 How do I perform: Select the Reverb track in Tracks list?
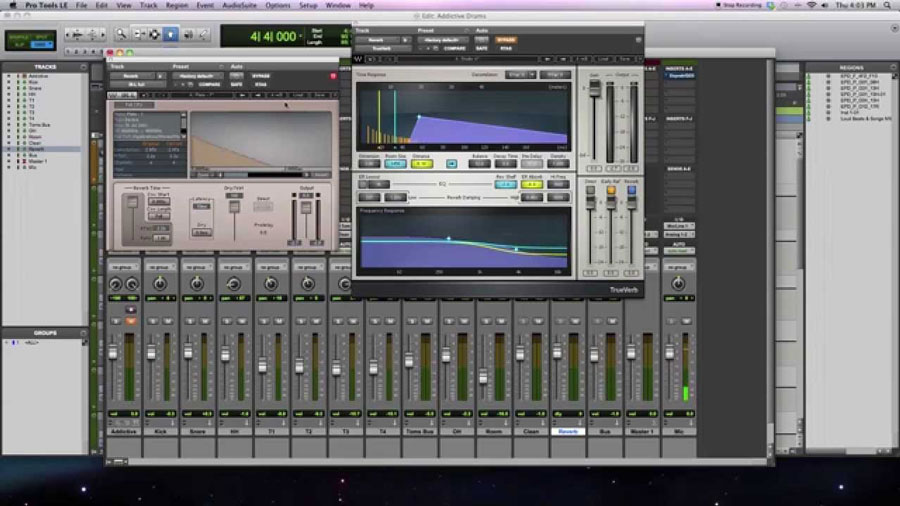[36, 149]
